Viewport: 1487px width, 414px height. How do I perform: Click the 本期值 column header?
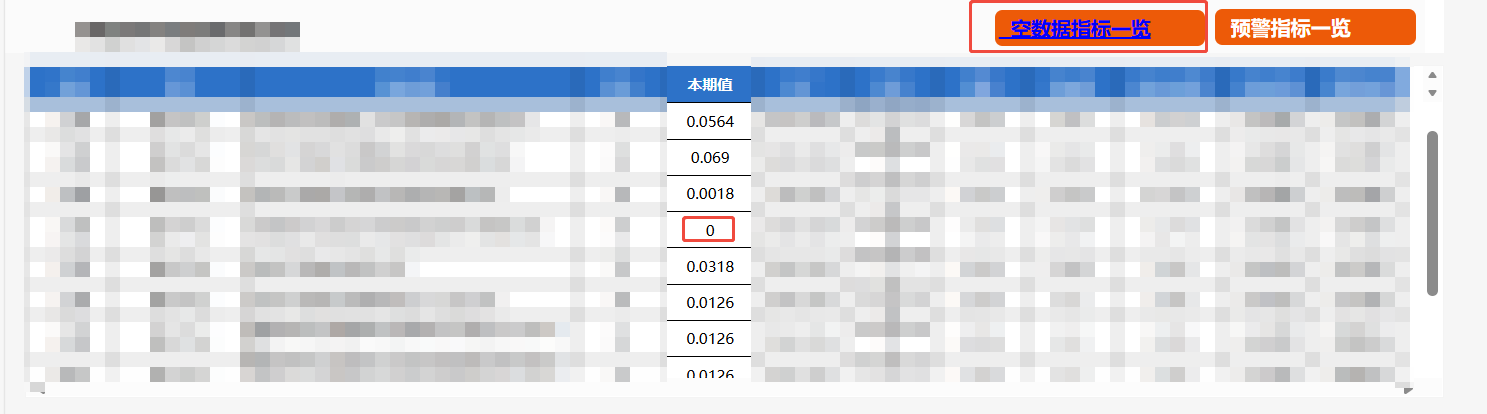point(709,85)
